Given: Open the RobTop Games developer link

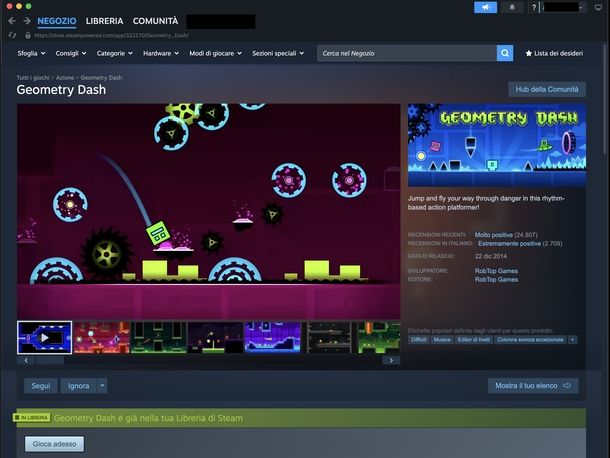Looking at the screenshot, I should click(496, 271).
